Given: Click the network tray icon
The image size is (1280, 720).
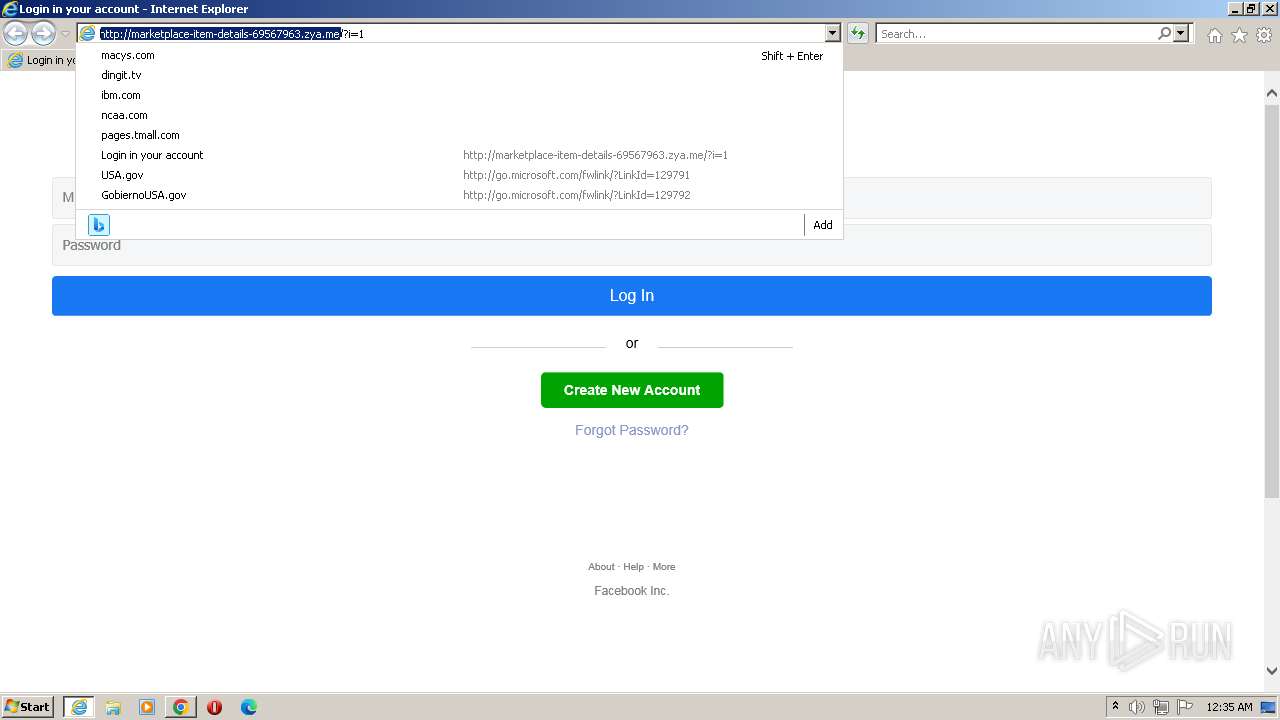Looking at the screenshot, I should 1161,707.
